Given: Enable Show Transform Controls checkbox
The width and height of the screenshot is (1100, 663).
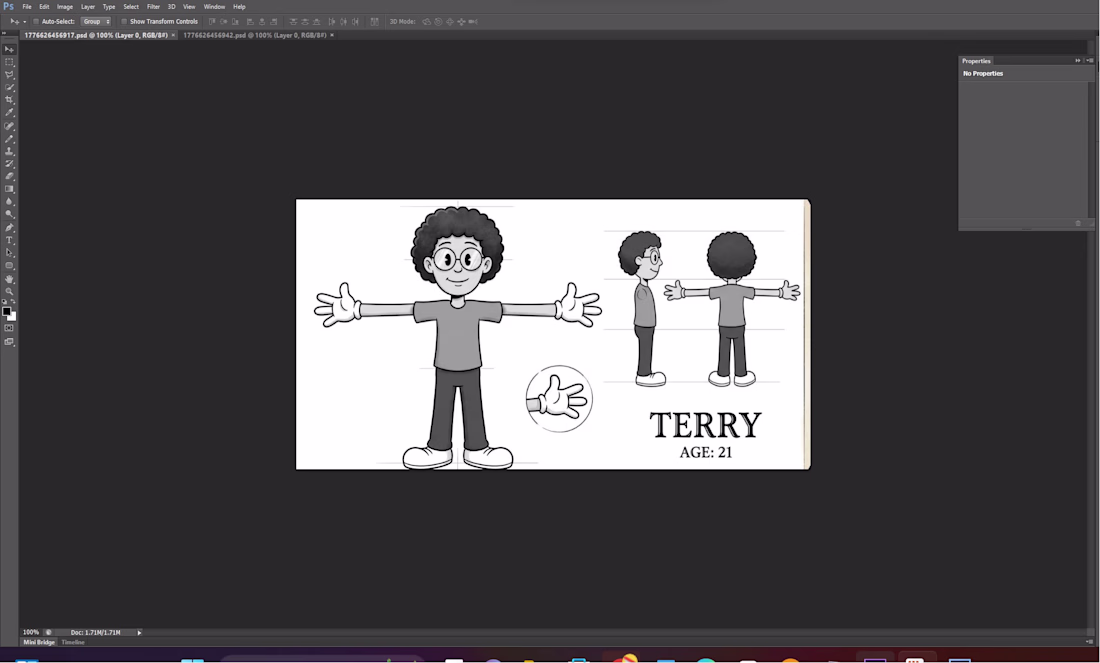Looking at the screenshot, I should (x=124, y=22).
